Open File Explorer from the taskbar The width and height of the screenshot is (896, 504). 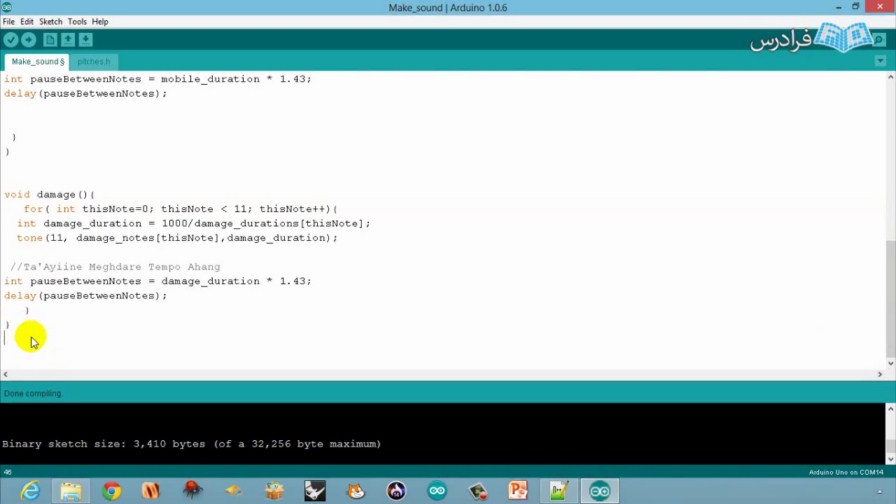71,490
